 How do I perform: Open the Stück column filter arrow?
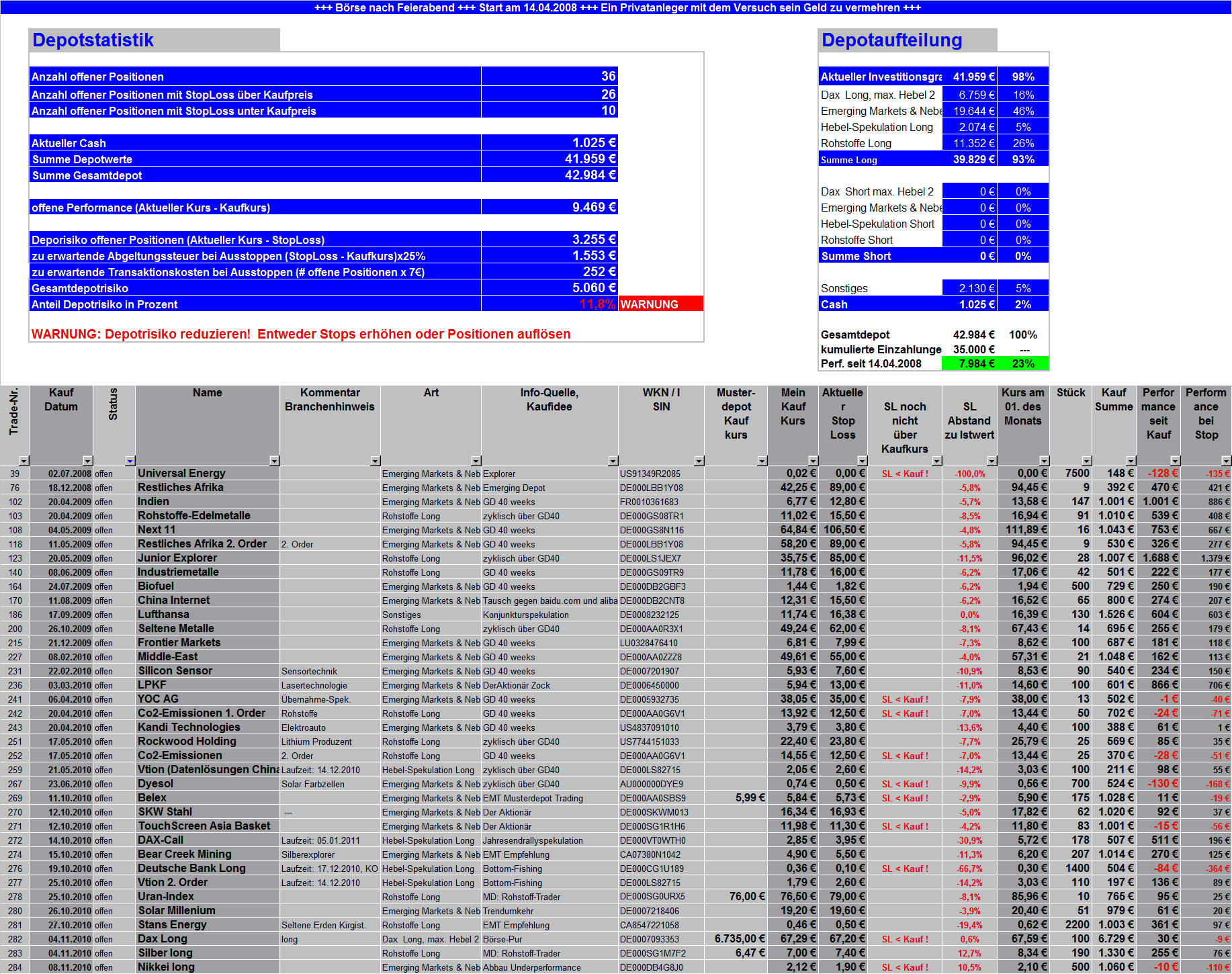(1086, 461)
